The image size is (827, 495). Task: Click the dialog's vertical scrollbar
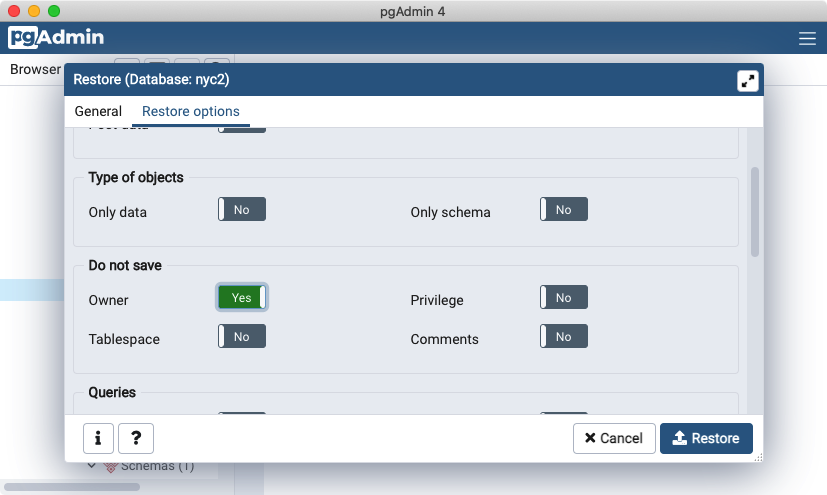755,212
